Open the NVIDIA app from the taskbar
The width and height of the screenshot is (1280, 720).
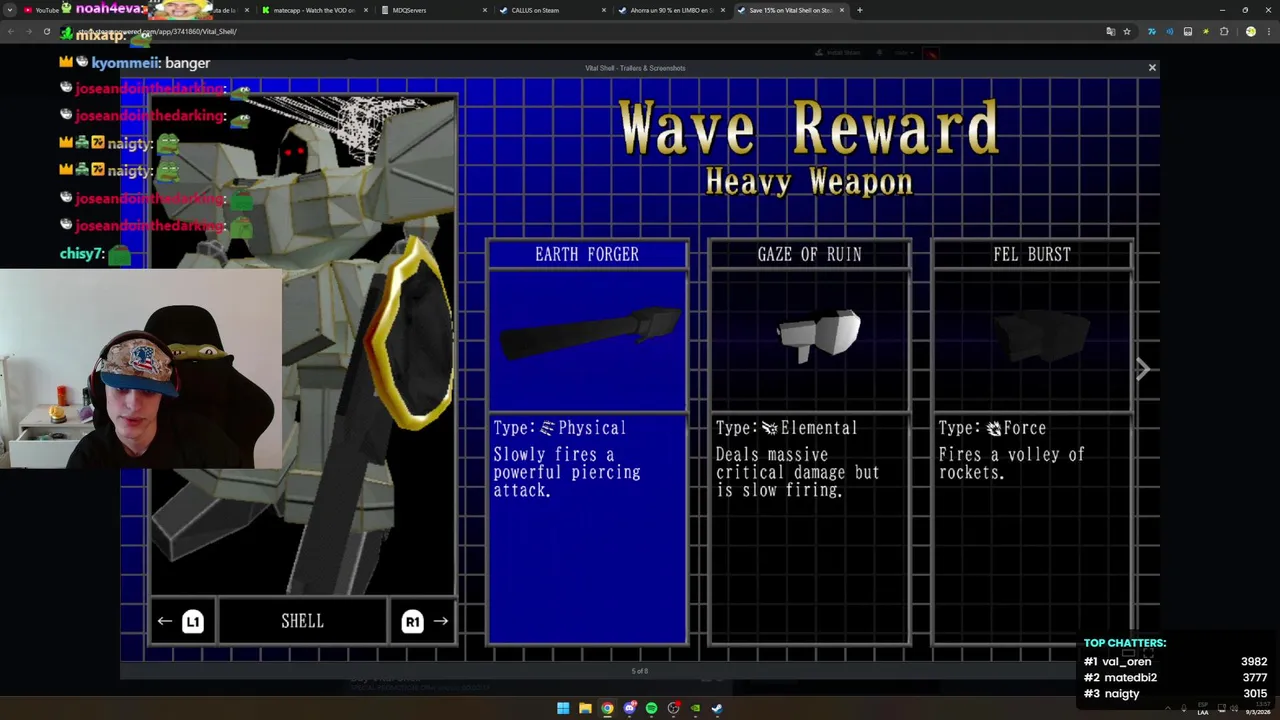point(695,708)
